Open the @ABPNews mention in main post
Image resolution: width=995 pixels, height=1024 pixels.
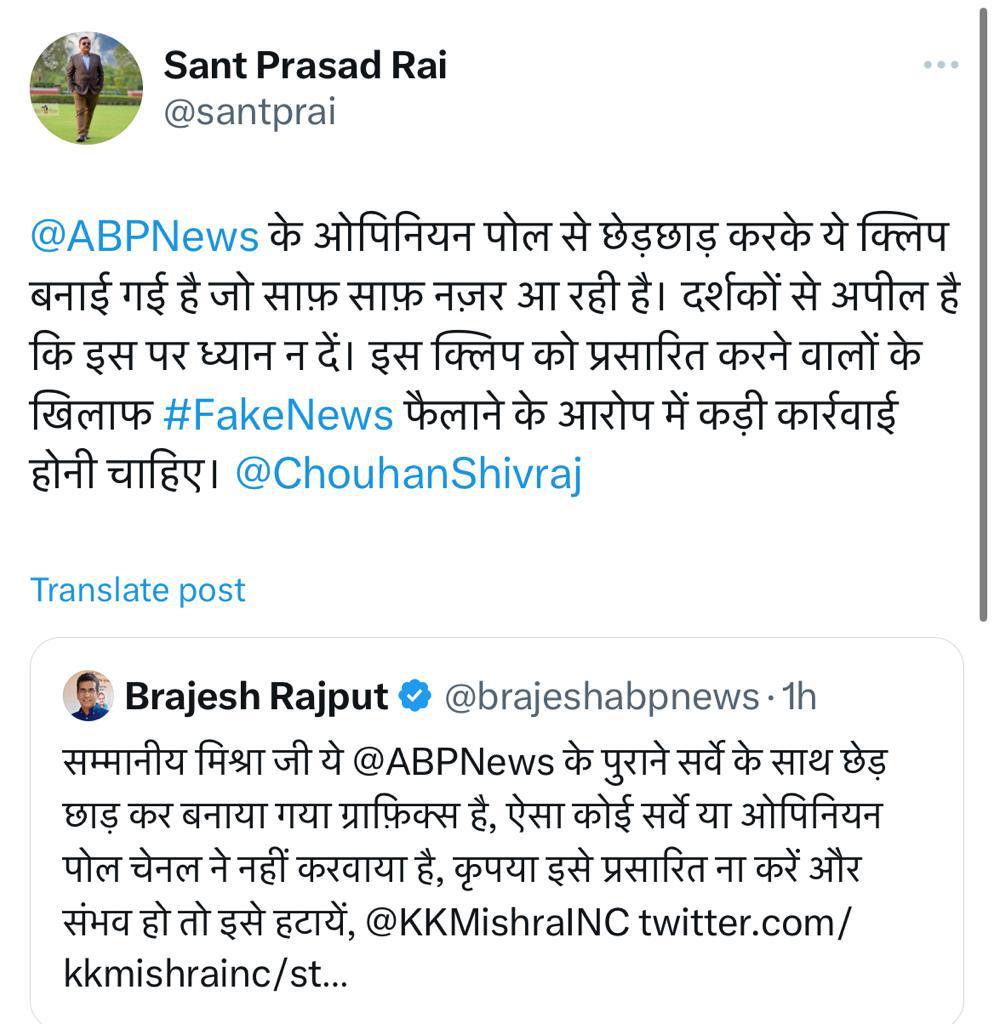pos(145,237)
